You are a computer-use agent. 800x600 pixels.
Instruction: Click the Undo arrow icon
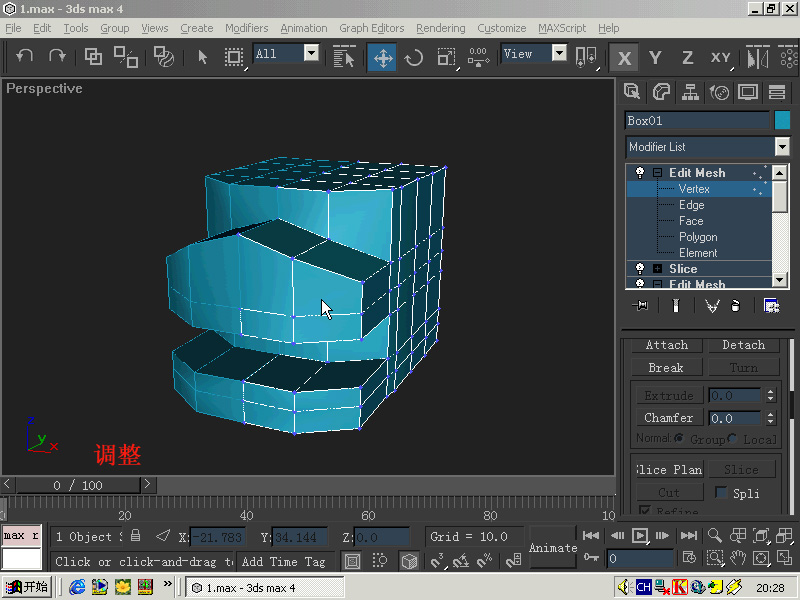coord(24,56)
